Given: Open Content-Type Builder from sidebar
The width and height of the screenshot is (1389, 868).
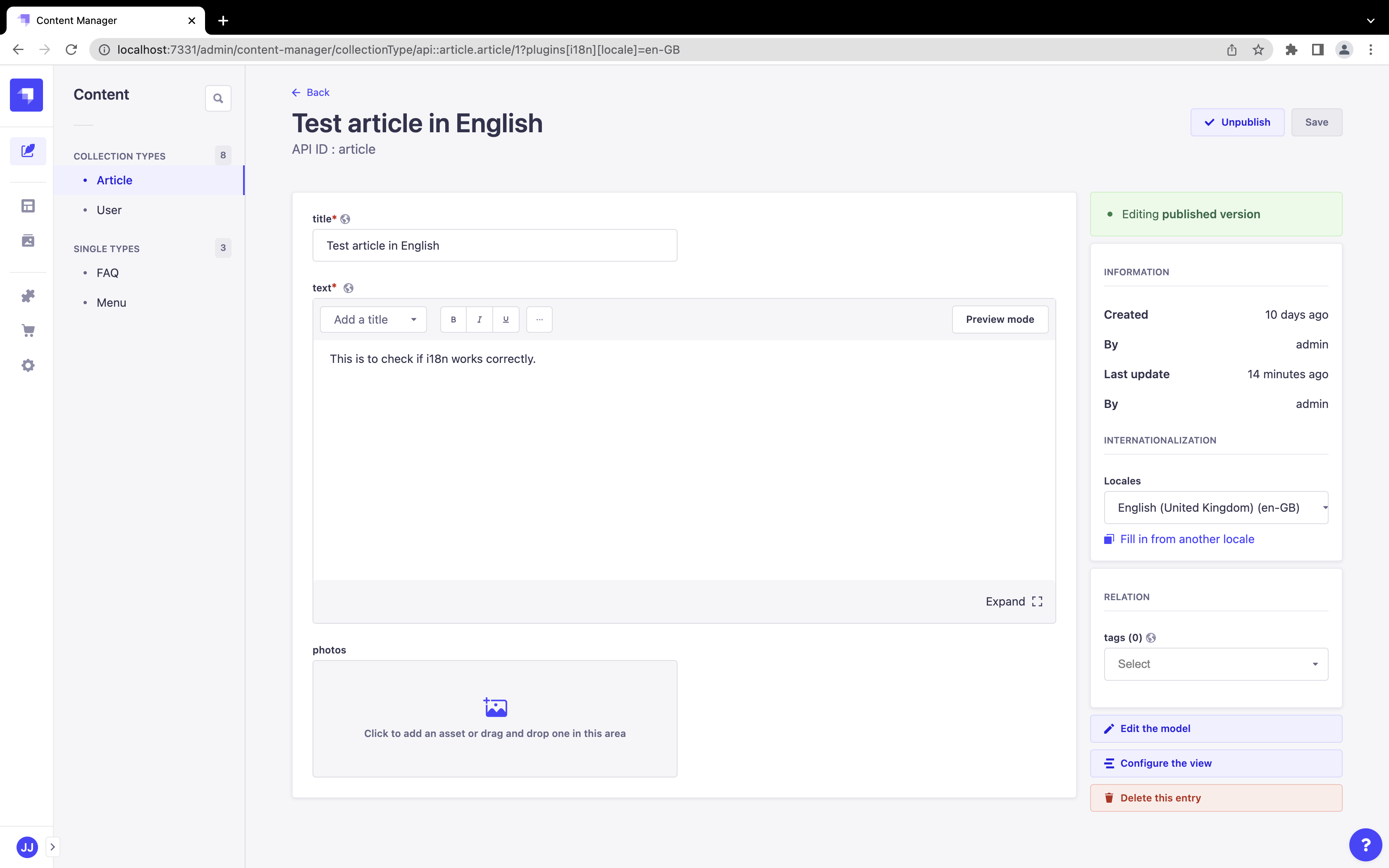Looking at the screenshot, I should pos(28,205).
